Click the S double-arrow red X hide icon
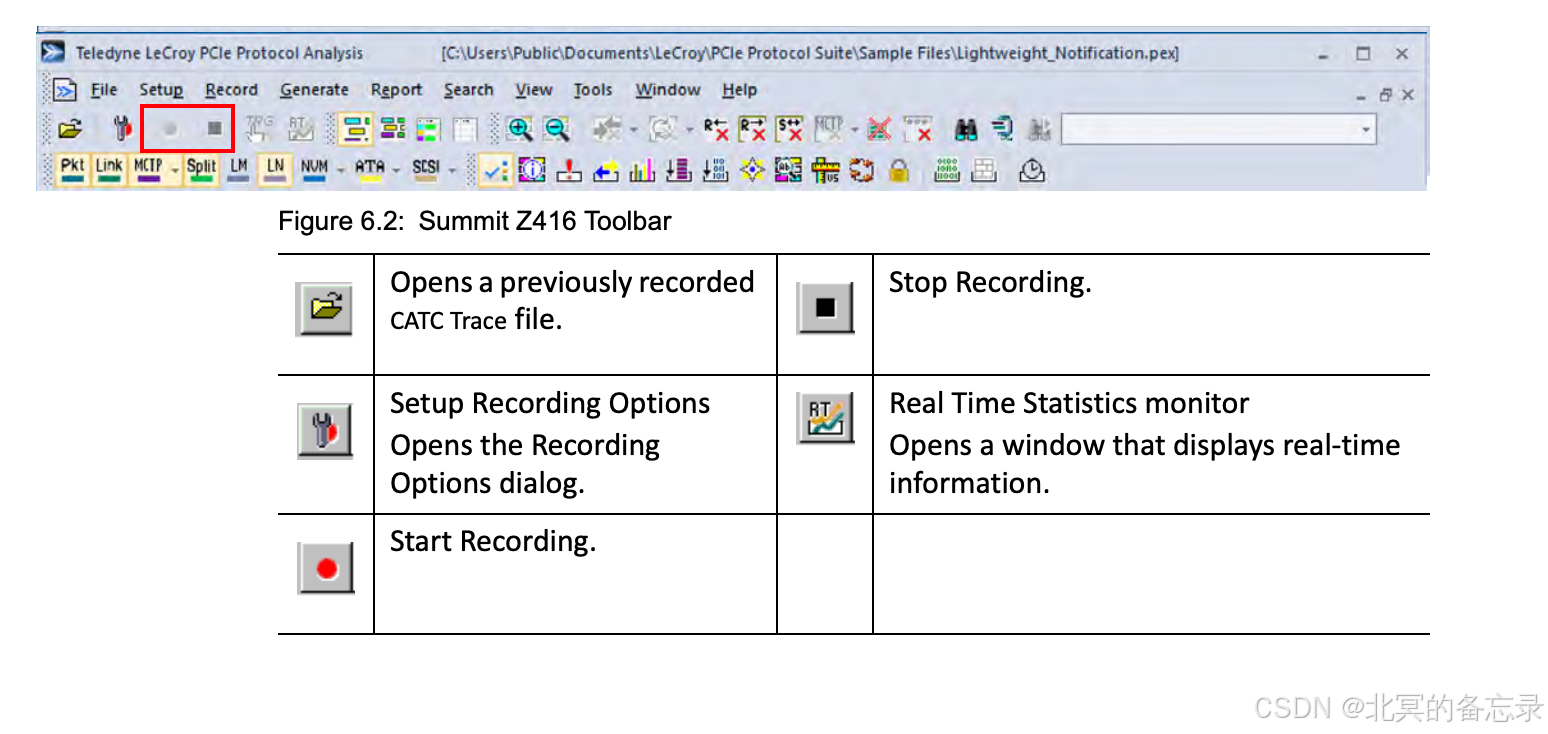The width and height of the screenshot is (1548, 734). coord(789,129)
